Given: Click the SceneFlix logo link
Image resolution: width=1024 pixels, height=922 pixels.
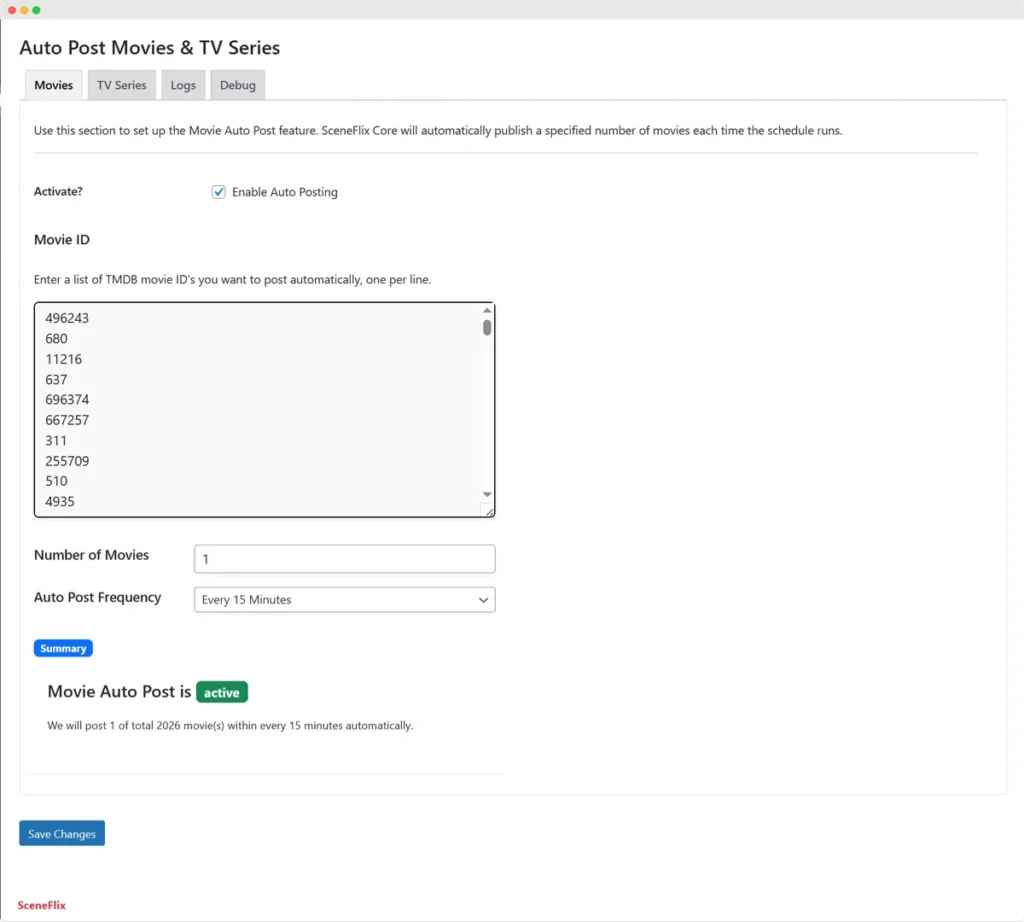Looking at the screenshot, I should pos(42,905).
